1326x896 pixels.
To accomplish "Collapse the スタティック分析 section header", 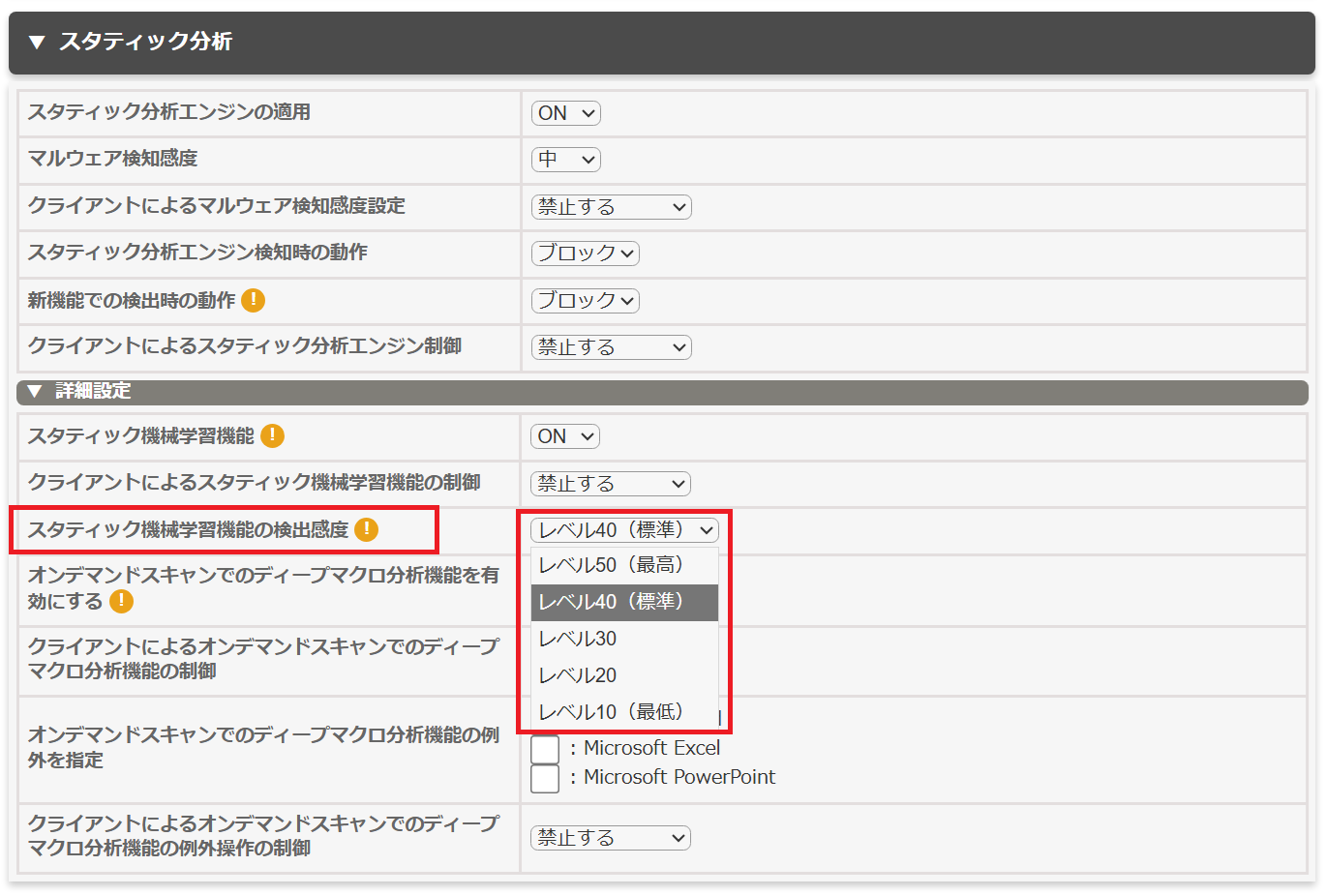I will [x=37, y=42].
